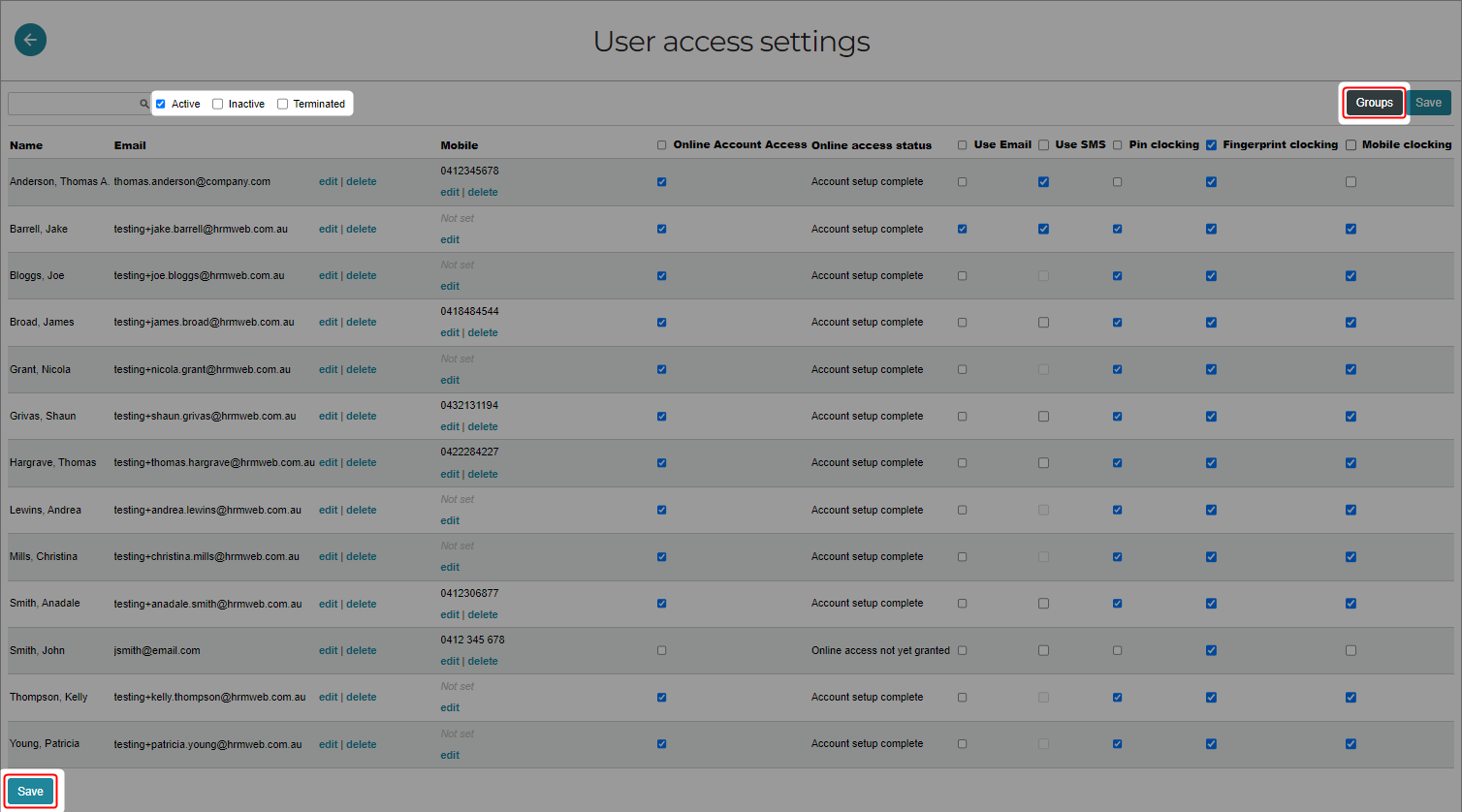Toggle the Fingerprint clocking header checkbox
This screenshot has width=1462, height=812.
tap(1211, 145)
